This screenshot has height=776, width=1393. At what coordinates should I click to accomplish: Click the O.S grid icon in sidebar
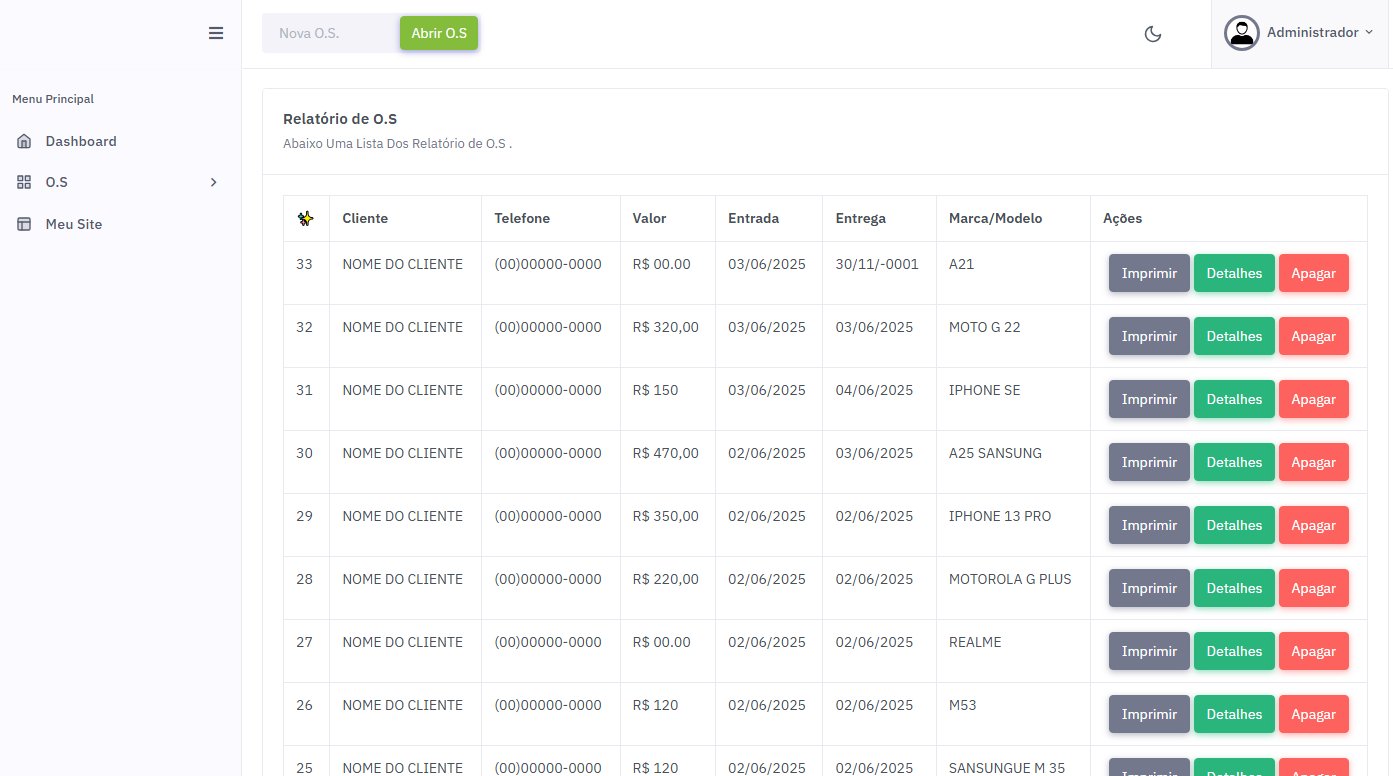click(25, 183)
